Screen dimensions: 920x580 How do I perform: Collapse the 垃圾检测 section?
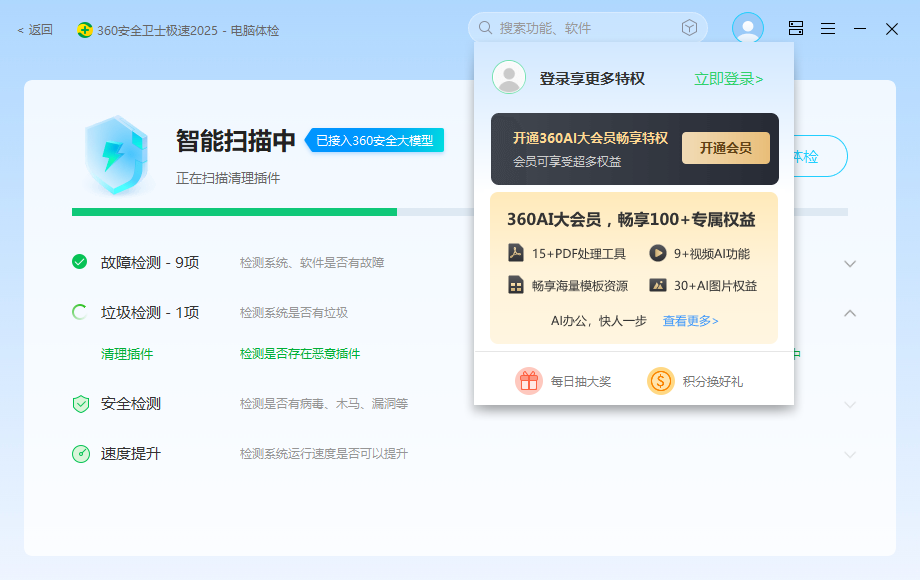[x=850, y=311]
